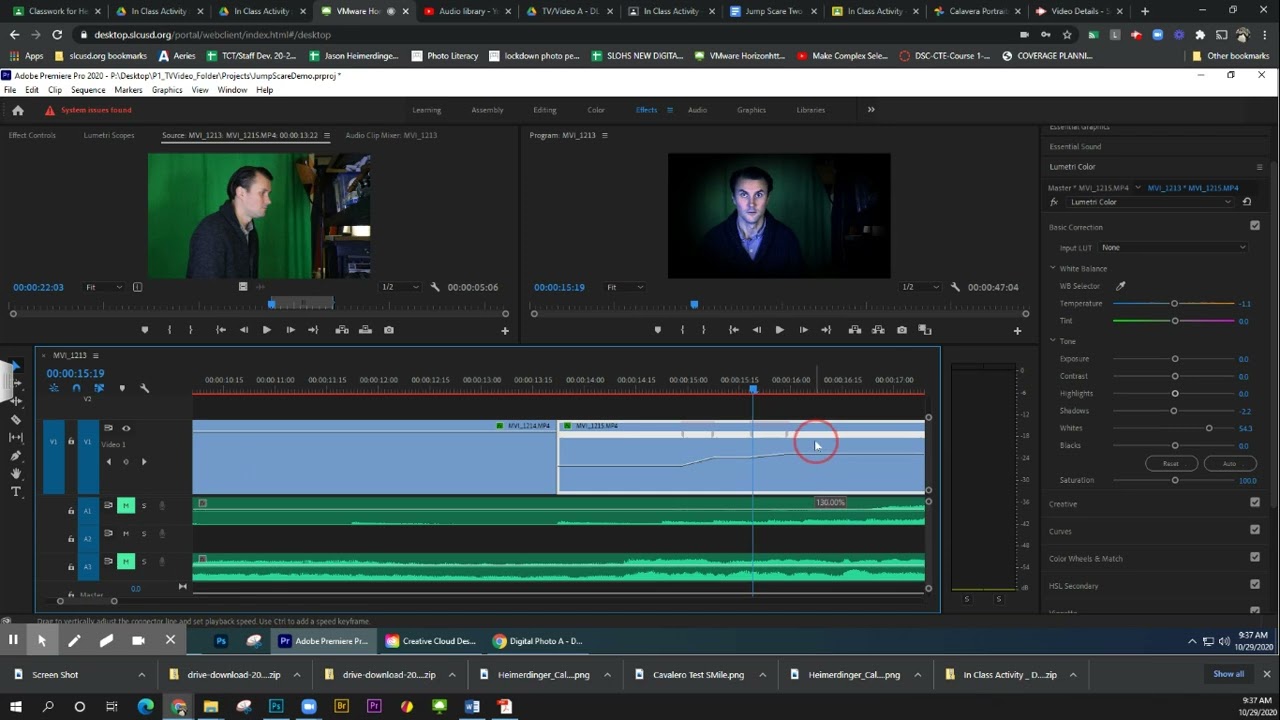Open the Program monitor Fit zoom dropdown

click(x=624, y=287)
